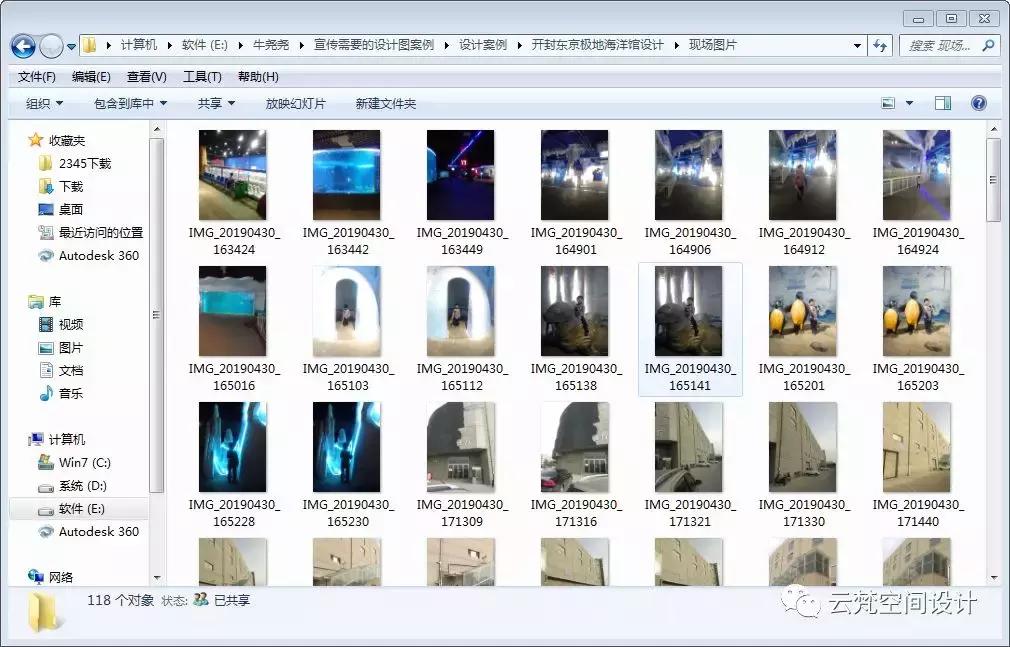The height and width of the screenshot is (647, 1010).
Task: Open the address bar history dropdown arrow
Action: click(x=857, y=45)
